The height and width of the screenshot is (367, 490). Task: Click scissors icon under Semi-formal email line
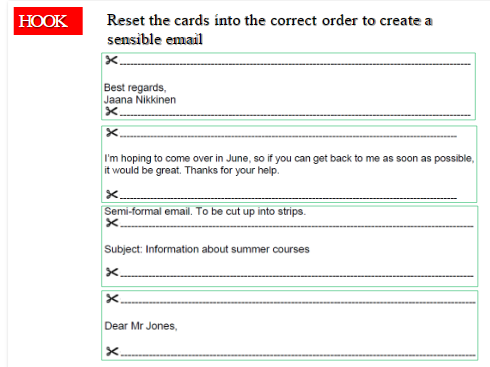click(x=112, y=223)
